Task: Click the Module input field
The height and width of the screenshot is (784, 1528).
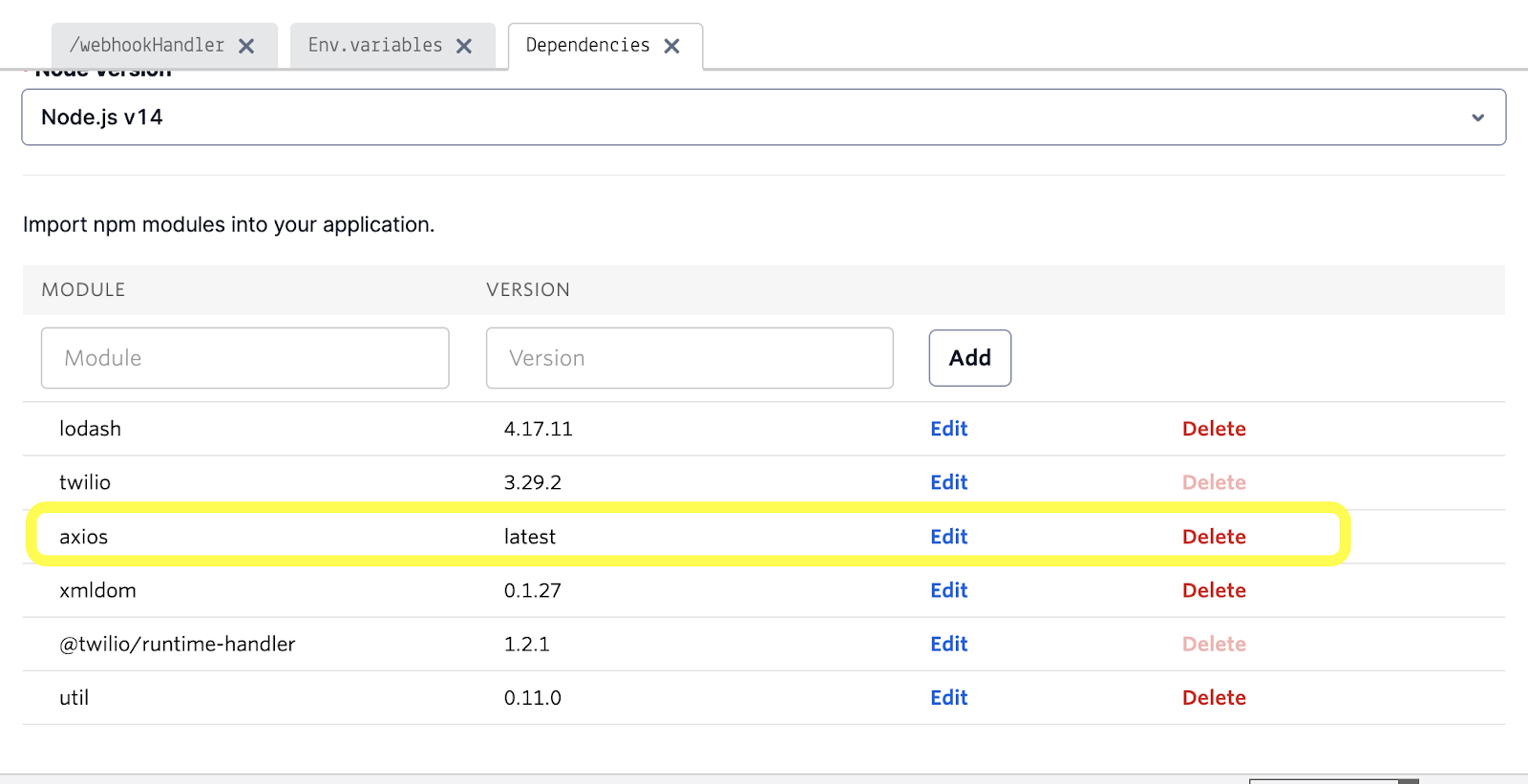Action: [x=245, y=358]
